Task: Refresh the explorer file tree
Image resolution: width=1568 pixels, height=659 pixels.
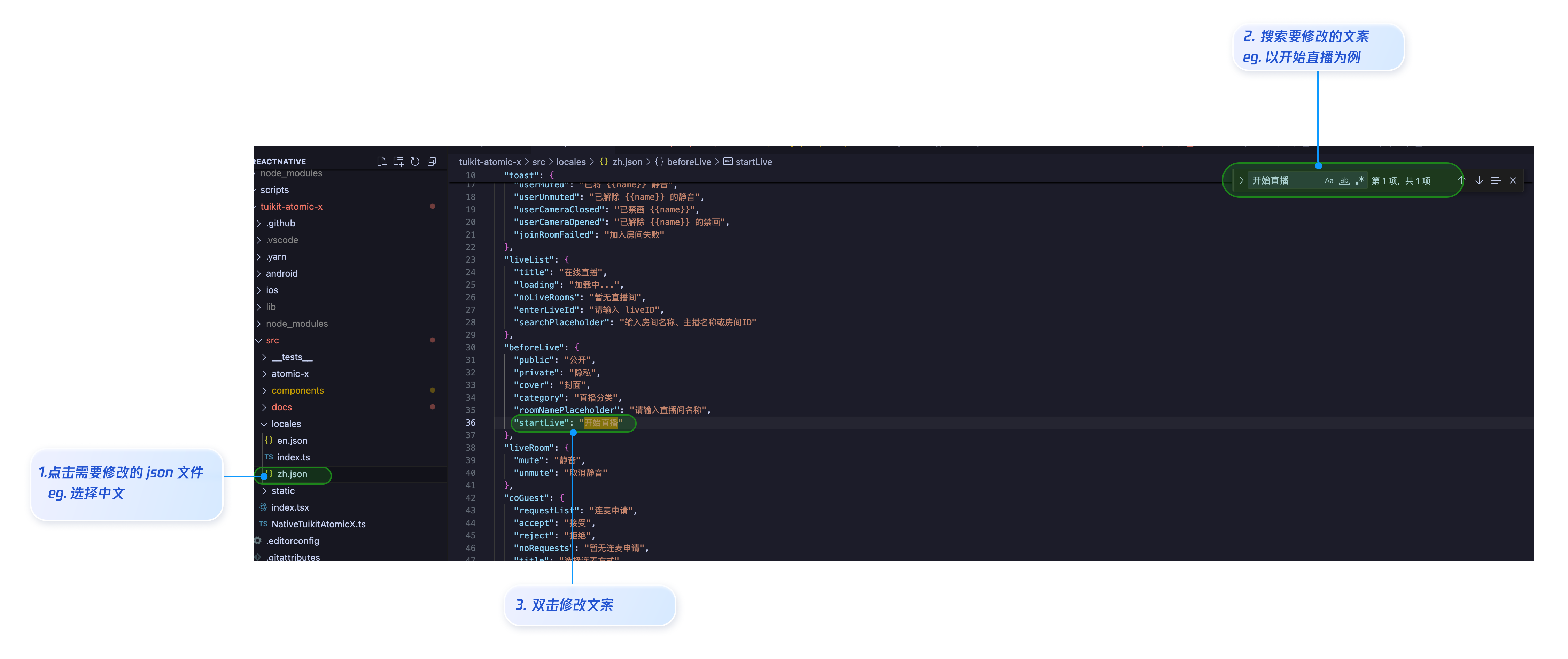Action: pos(415,161)
